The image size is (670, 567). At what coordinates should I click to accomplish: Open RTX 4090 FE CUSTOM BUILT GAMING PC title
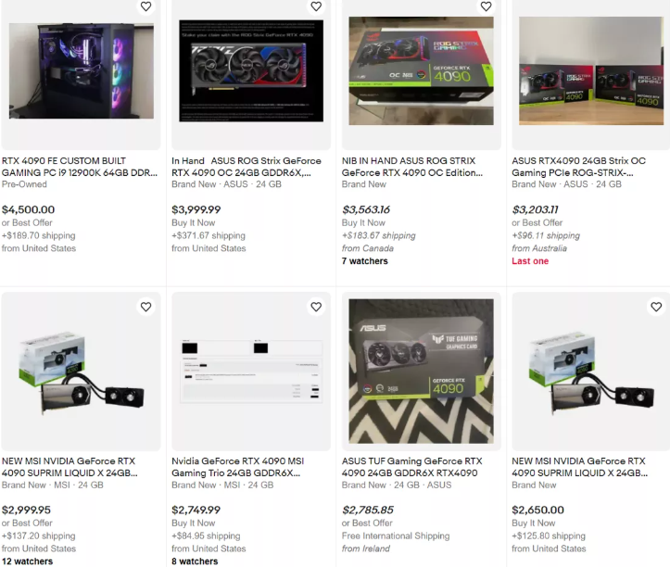point(79,167)
